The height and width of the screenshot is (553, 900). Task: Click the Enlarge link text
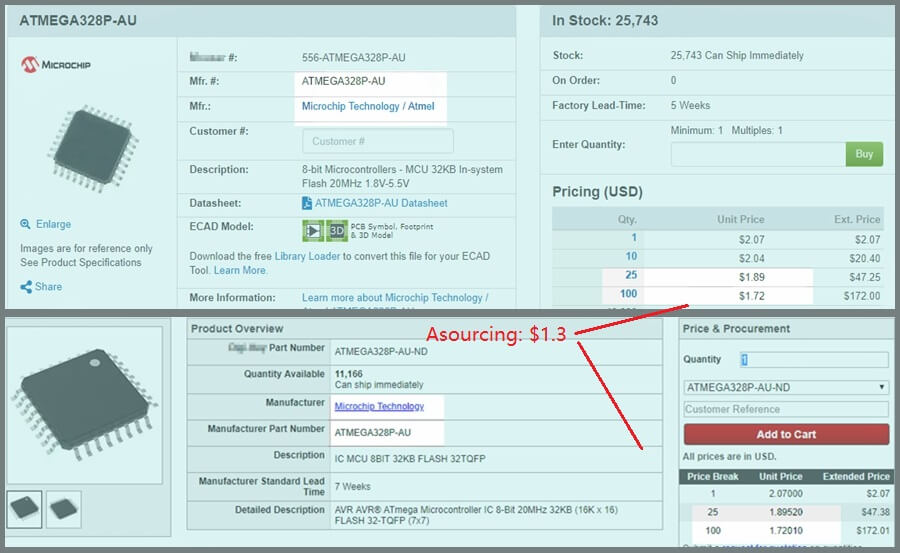(53, 224)
